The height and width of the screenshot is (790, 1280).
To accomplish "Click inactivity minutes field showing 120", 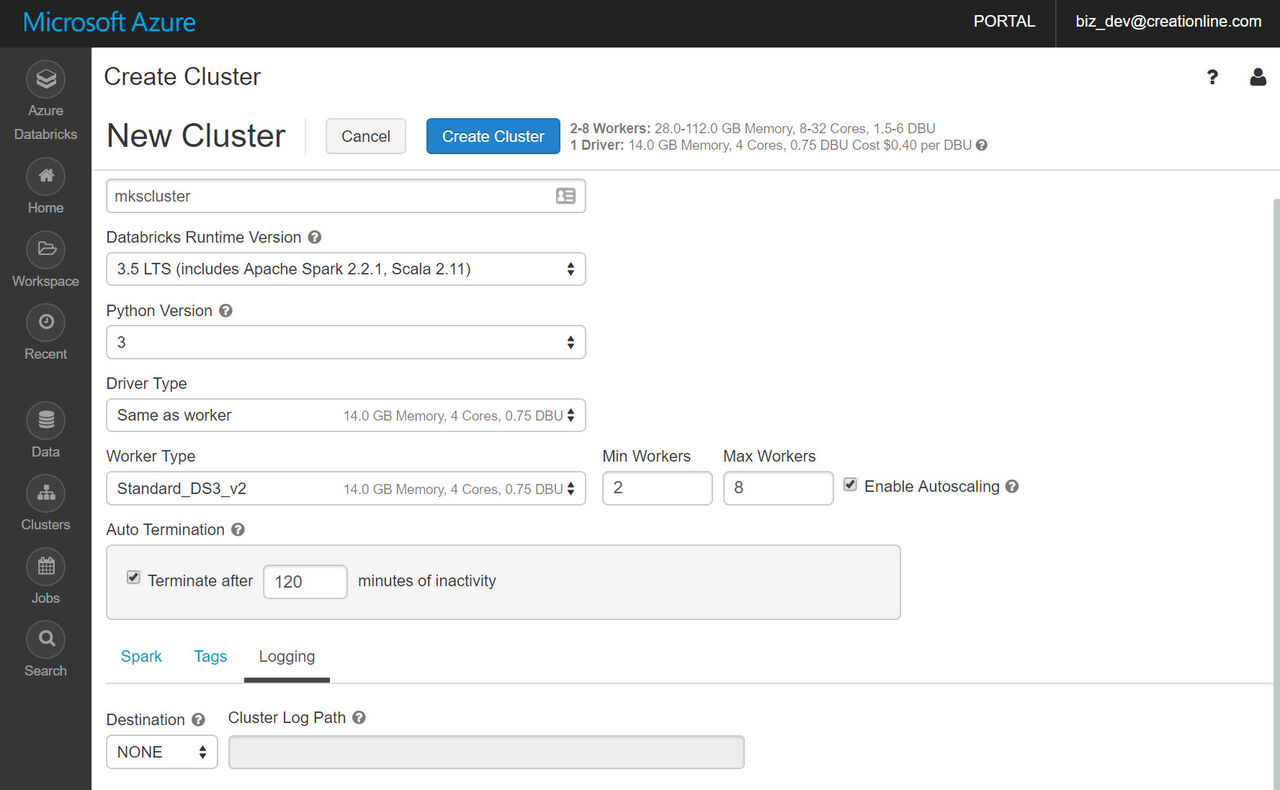I will click(305, 582).
